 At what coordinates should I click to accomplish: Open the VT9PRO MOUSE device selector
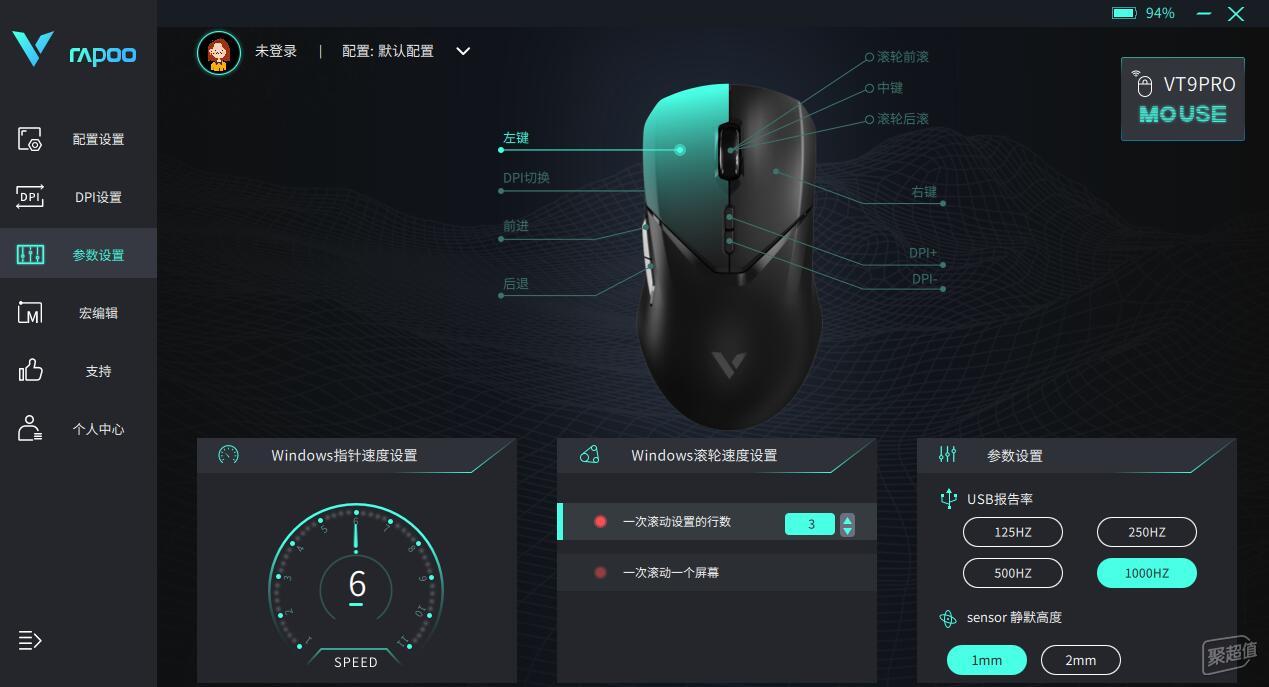1183,99
